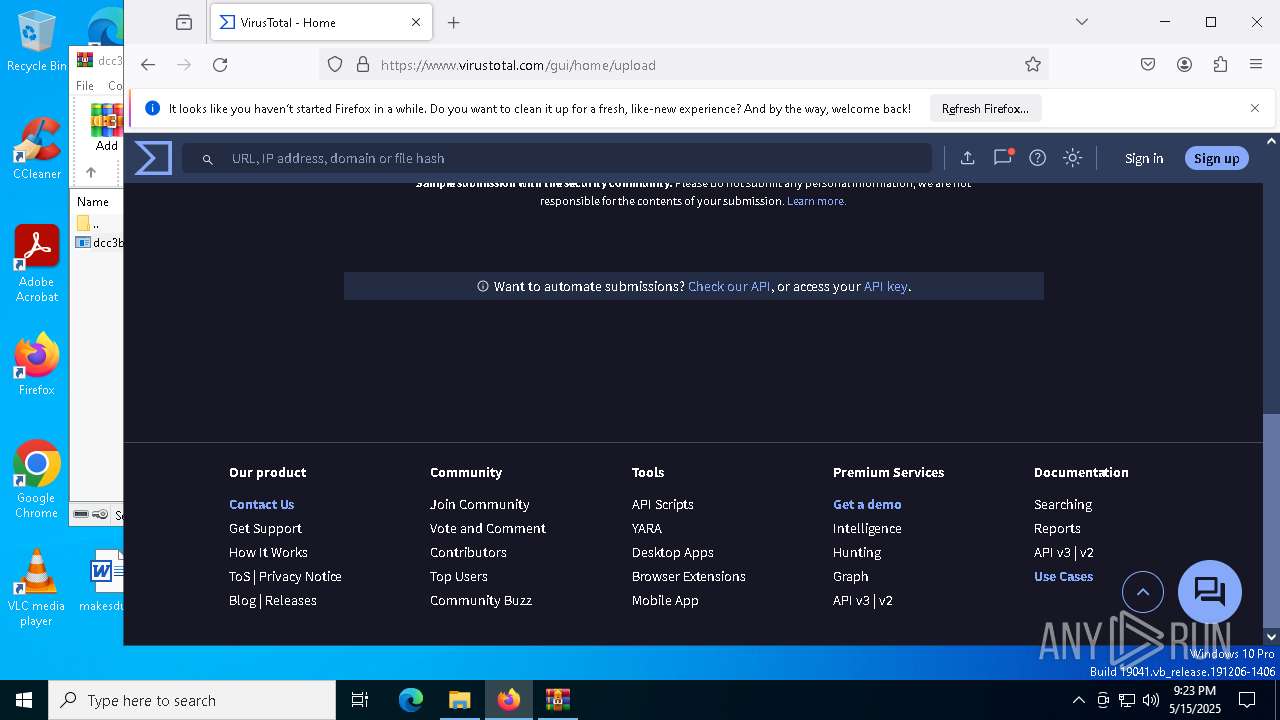This screenshot has height=720, width=1280.
Task: Open Join Community footer link
Action: point(480,504)
